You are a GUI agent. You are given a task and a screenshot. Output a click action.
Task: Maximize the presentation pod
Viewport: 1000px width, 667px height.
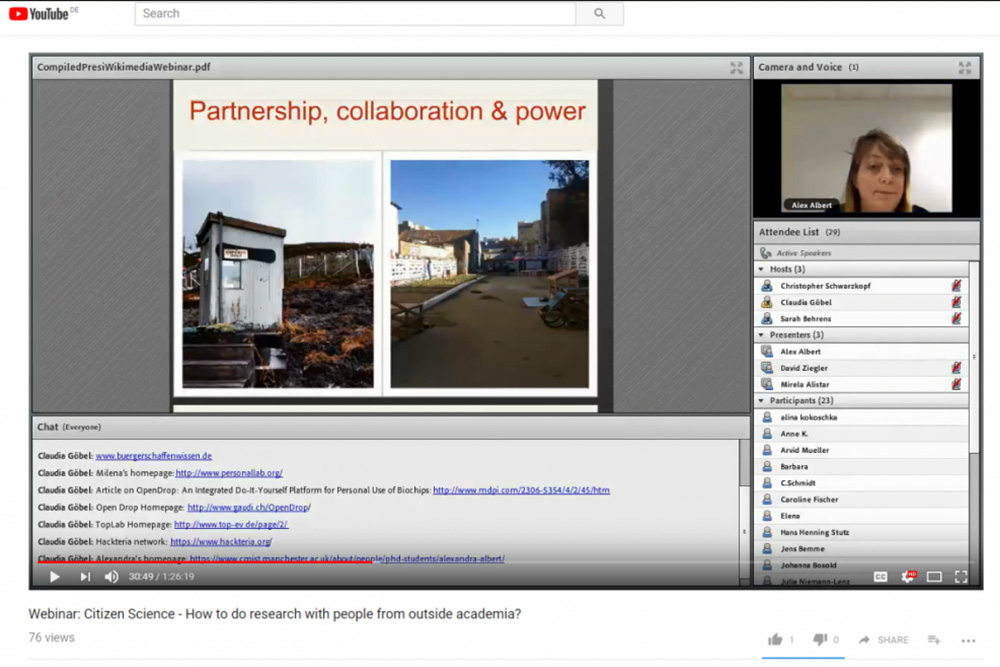[737, 68]
